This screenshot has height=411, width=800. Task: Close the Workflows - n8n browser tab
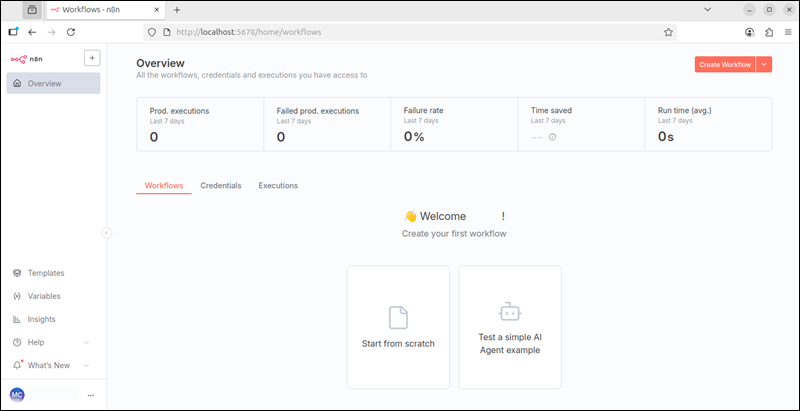click(157, 10)
